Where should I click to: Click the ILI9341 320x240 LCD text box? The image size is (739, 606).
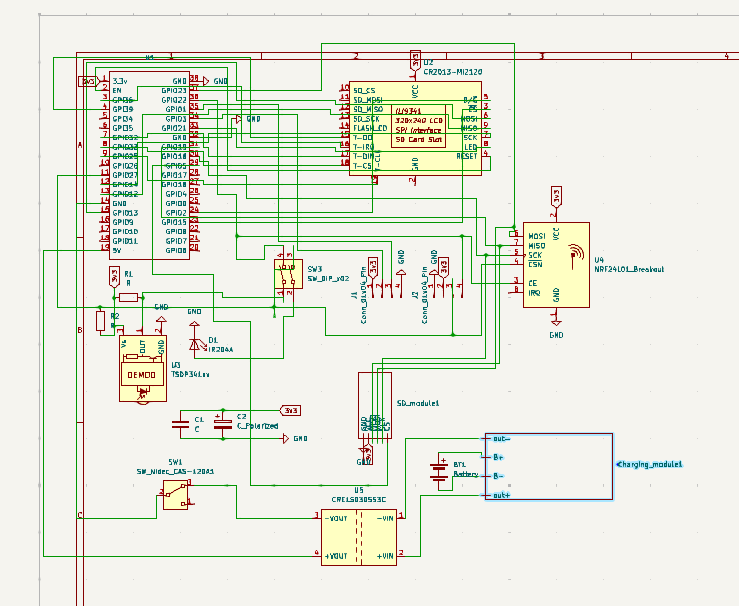click(418, 125)
